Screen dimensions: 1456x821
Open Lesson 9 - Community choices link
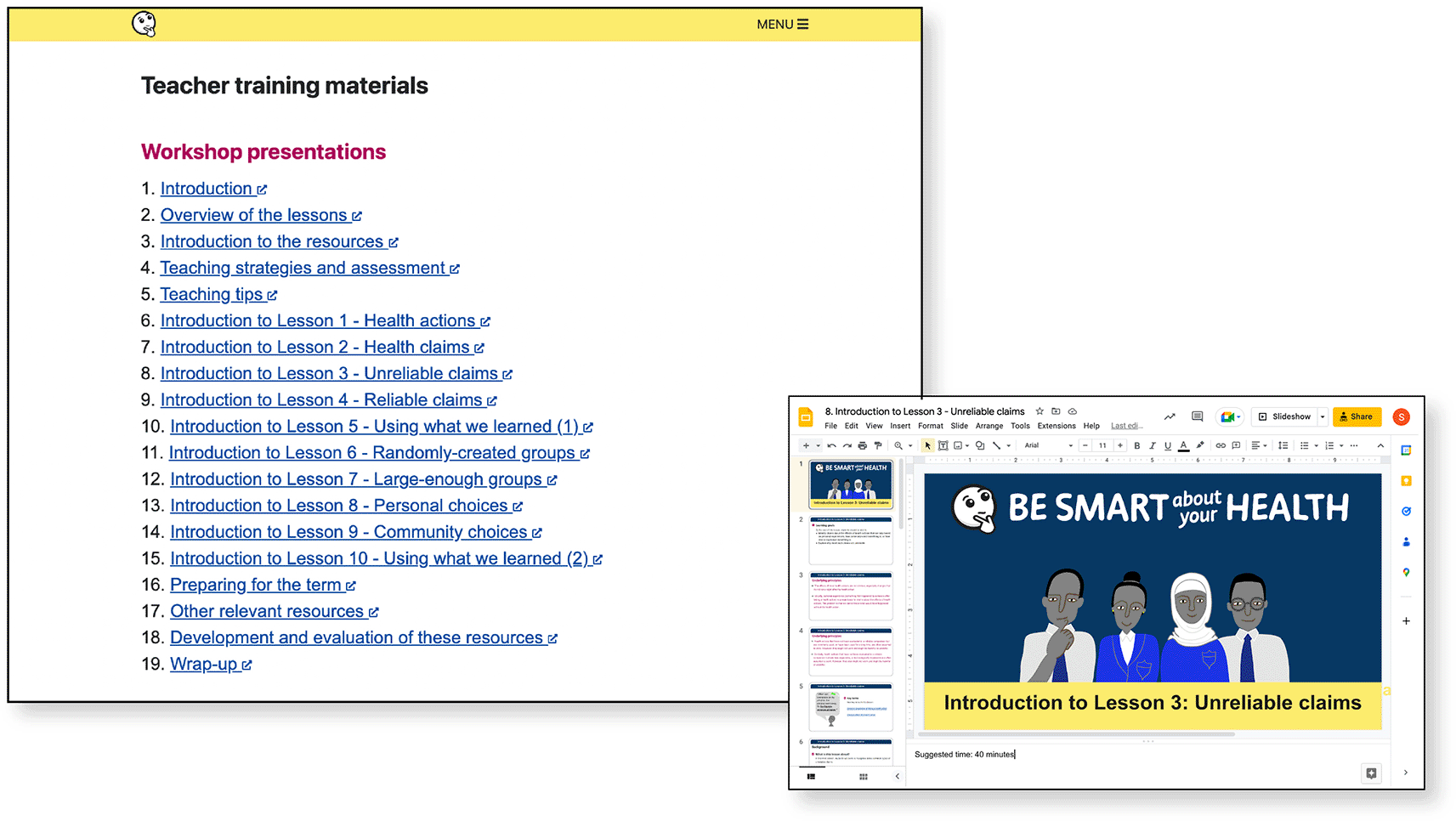click(355, 531)
